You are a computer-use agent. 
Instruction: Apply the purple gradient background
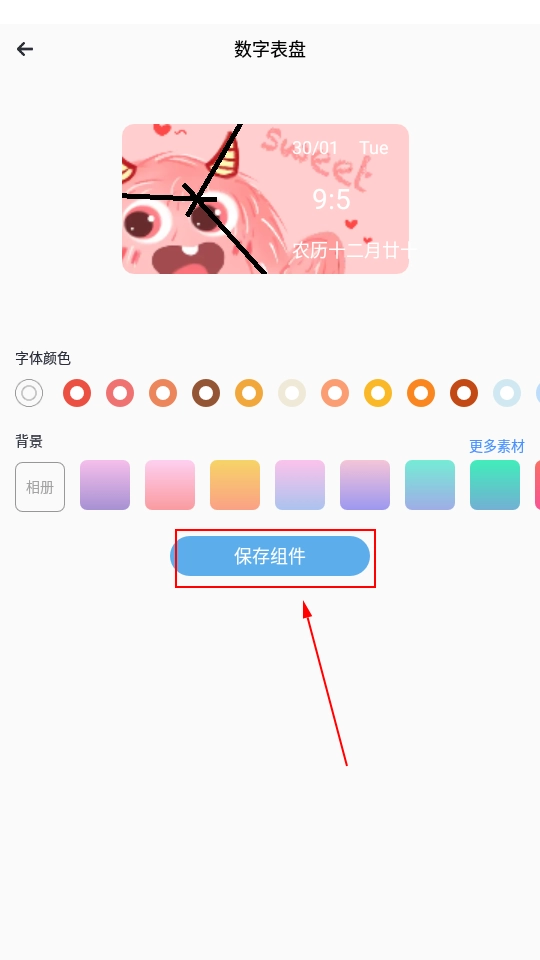105,485
